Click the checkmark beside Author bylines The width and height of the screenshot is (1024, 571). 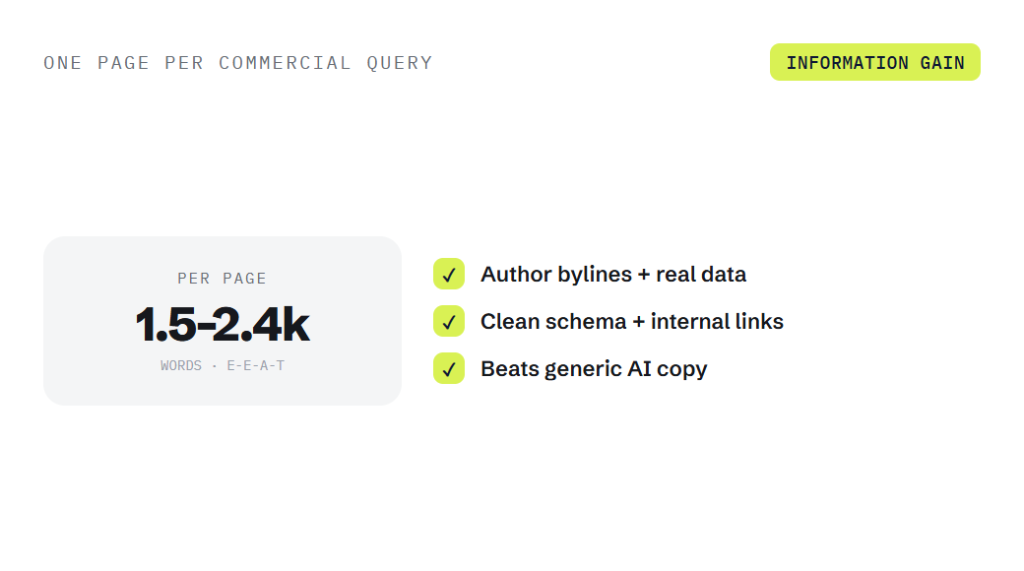(449, 274)
